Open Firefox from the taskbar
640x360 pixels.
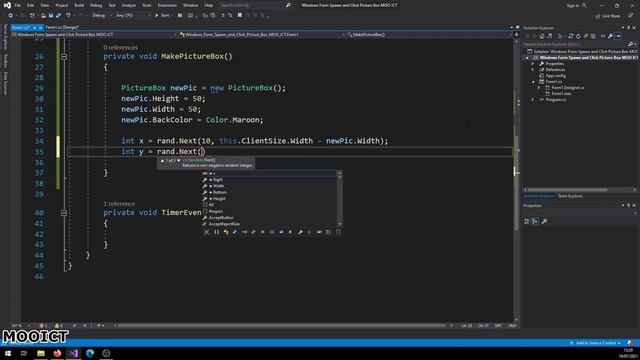tap(57, 353)
